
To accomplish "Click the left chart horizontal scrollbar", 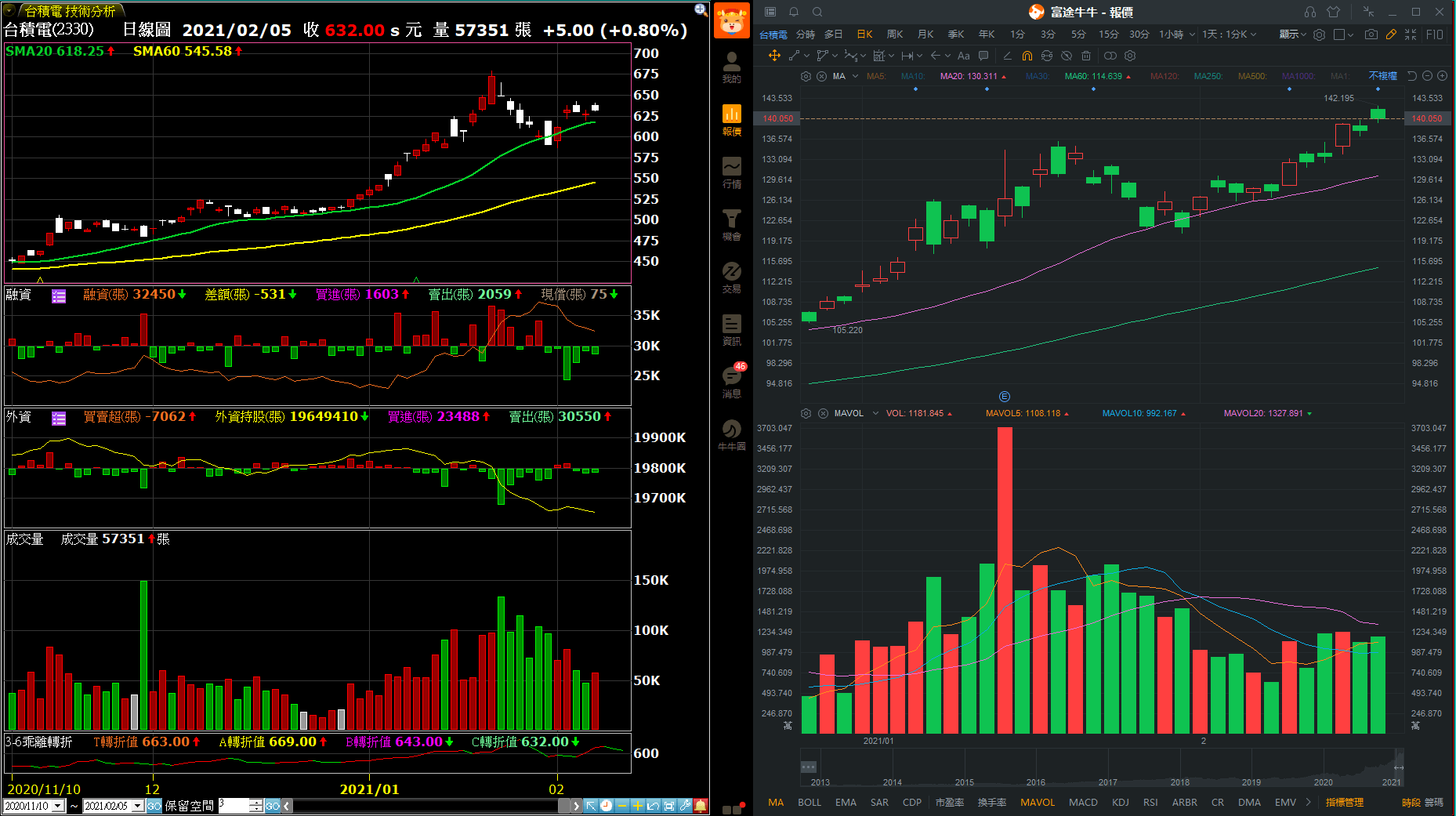I will click(432, 806).
